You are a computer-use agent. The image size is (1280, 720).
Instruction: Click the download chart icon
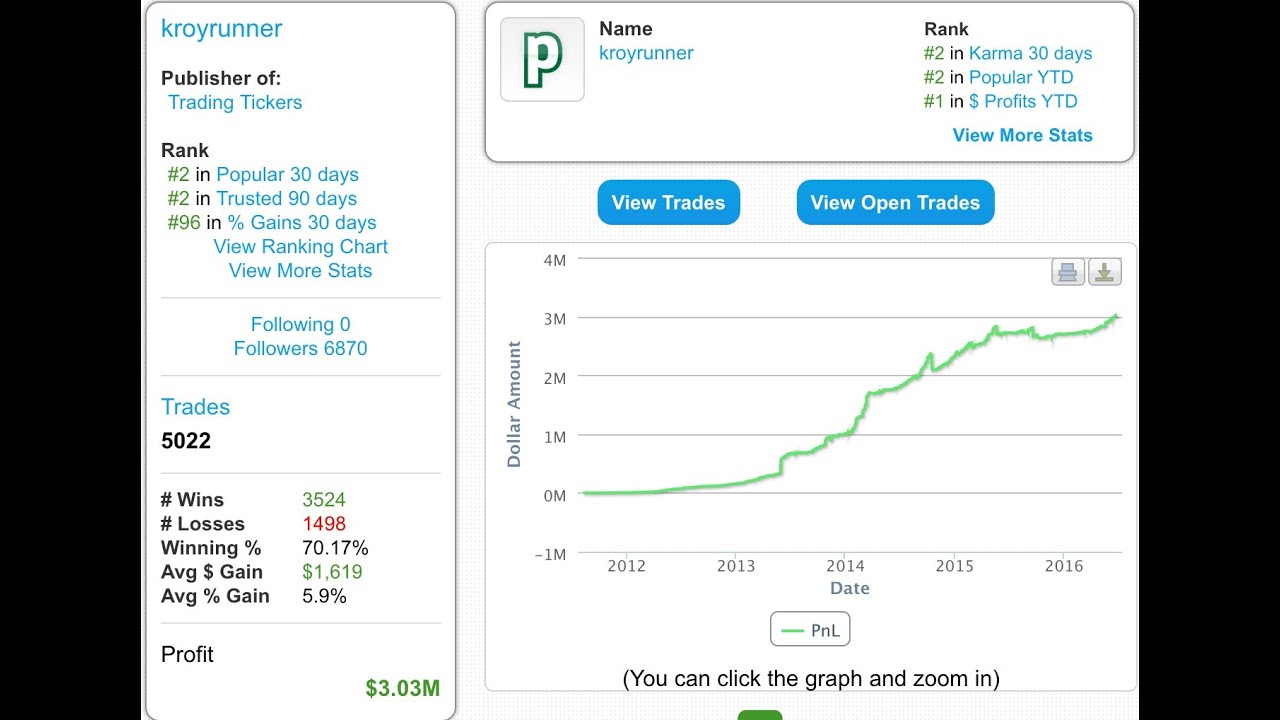click(x=1104, y=272)
